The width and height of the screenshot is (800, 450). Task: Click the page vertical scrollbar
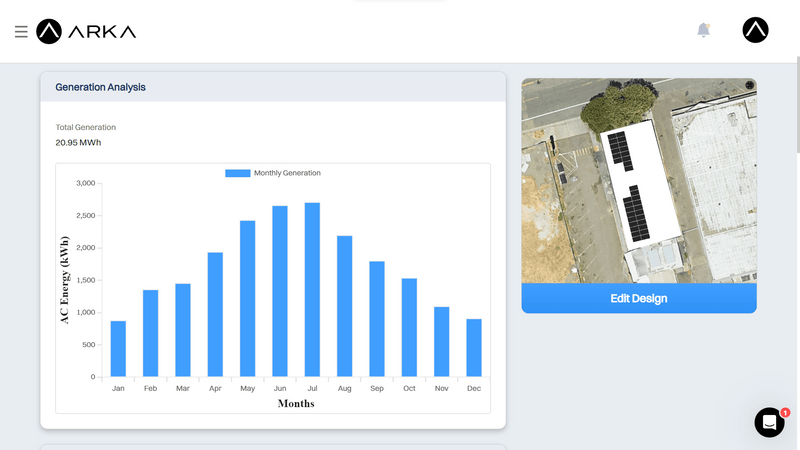pyautogui.click(x=797, y=105)
